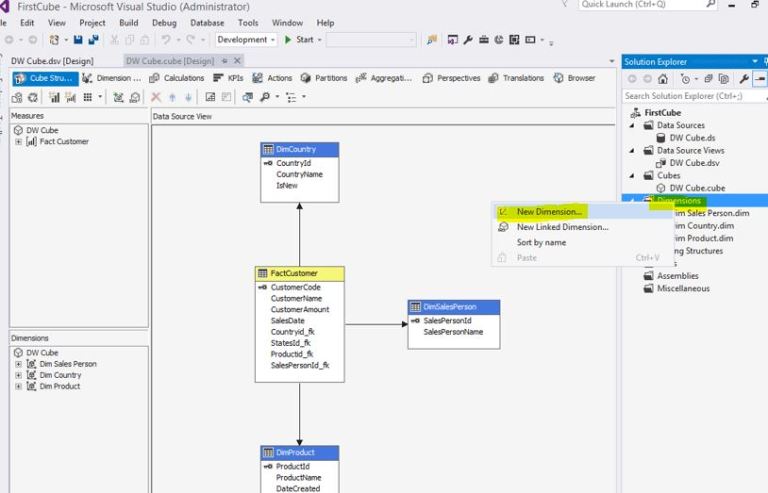Collapse the Cubes folder in Solution Explorer
Screen dimensions: 768x493
pyautogui.click(x=632, y=175)
